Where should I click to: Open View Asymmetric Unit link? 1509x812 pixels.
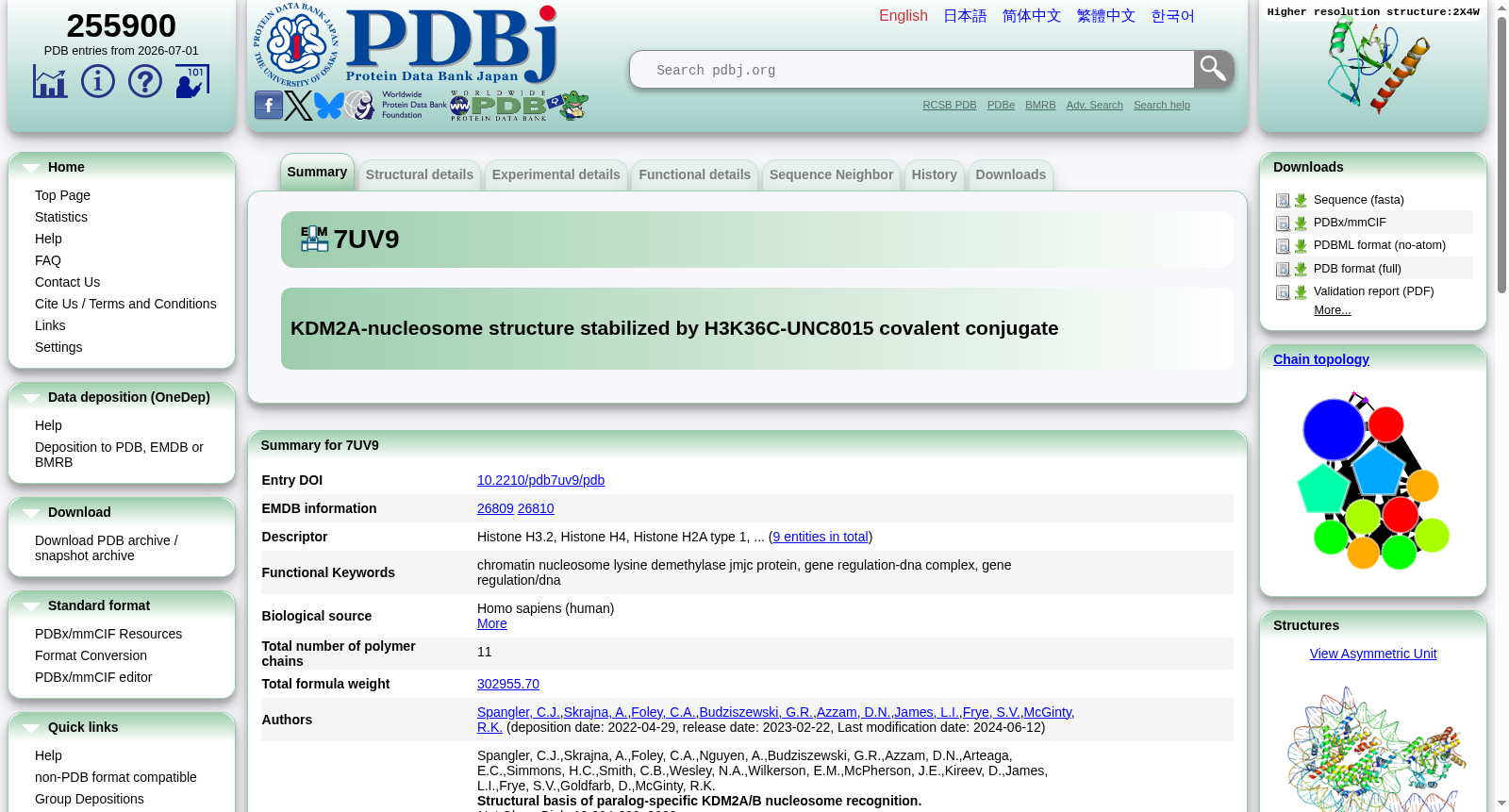pos(1373,654)
